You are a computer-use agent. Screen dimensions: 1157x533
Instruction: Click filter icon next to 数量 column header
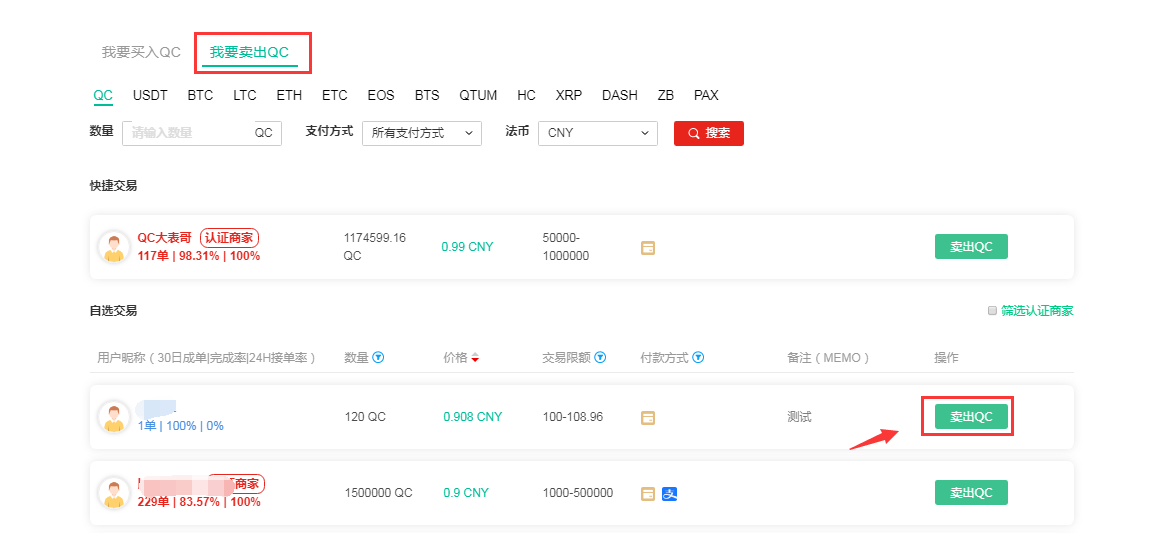[x=378, y=358]
